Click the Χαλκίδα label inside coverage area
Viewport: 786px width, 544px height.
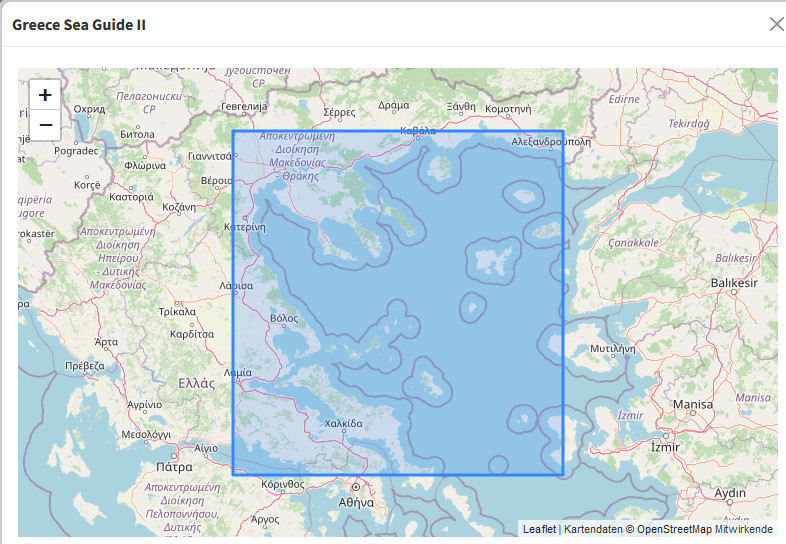coord(343,424)
